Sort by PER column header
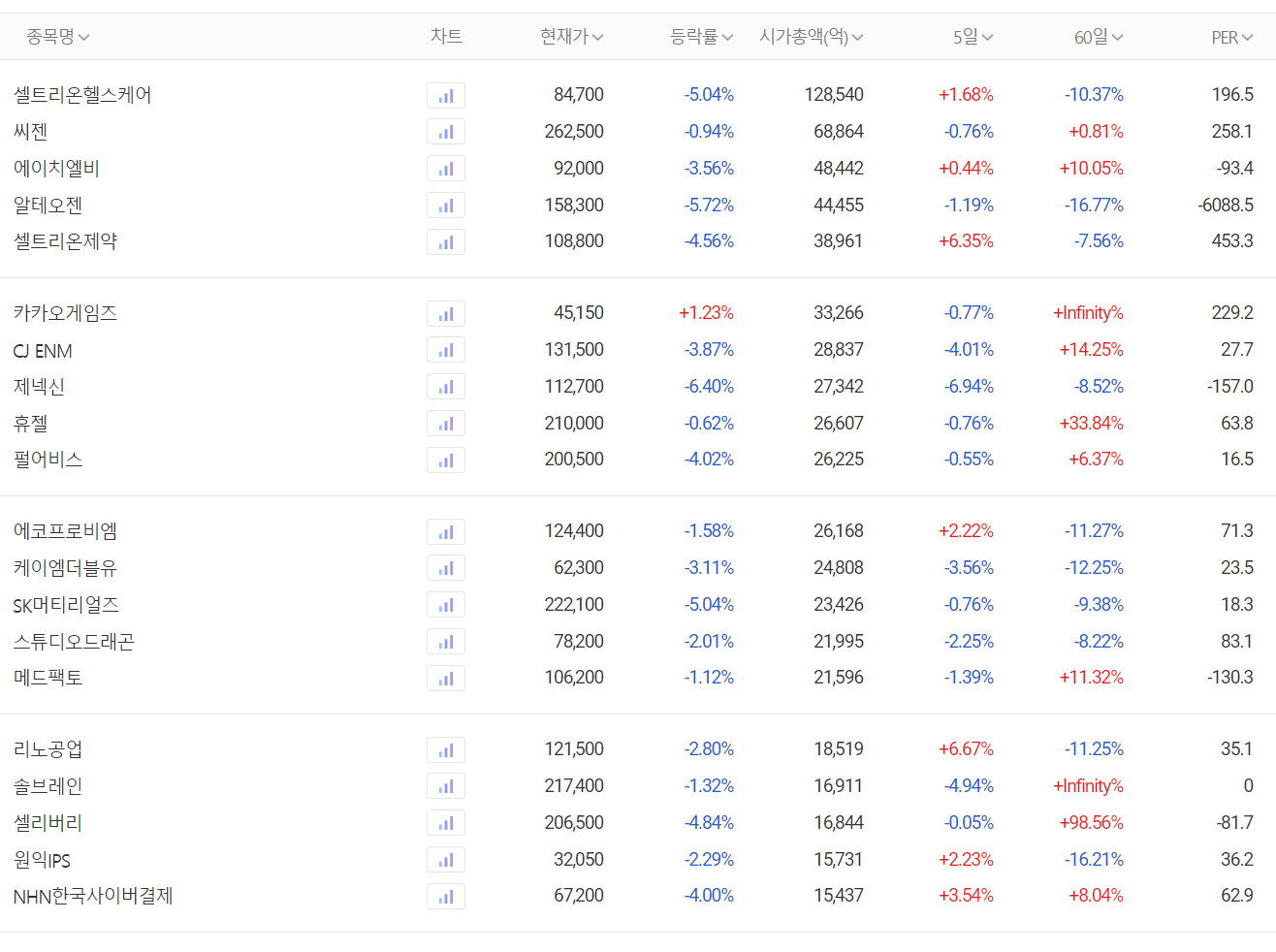Viewport: 1276px width, 952px height. (x=1232, y=37)
